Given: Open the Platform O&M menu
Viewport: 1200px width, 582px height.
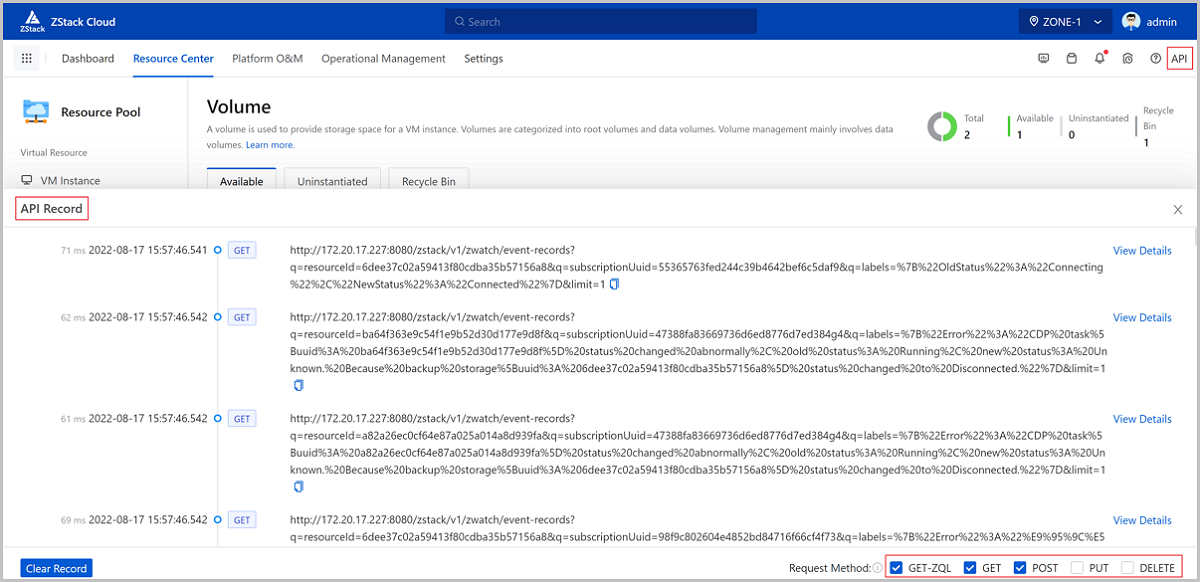Looking at the screenshot, I should click(267, 59).
